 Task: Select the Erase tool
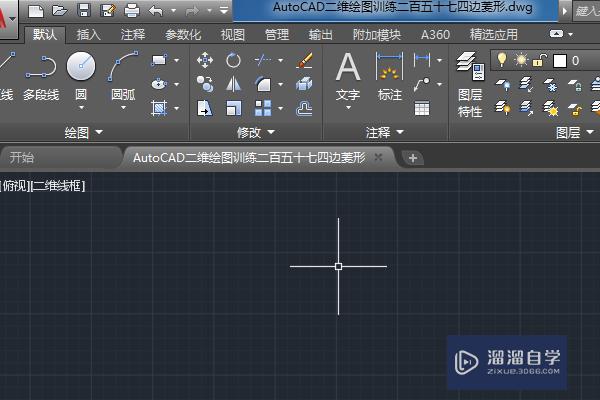[305, 60]
